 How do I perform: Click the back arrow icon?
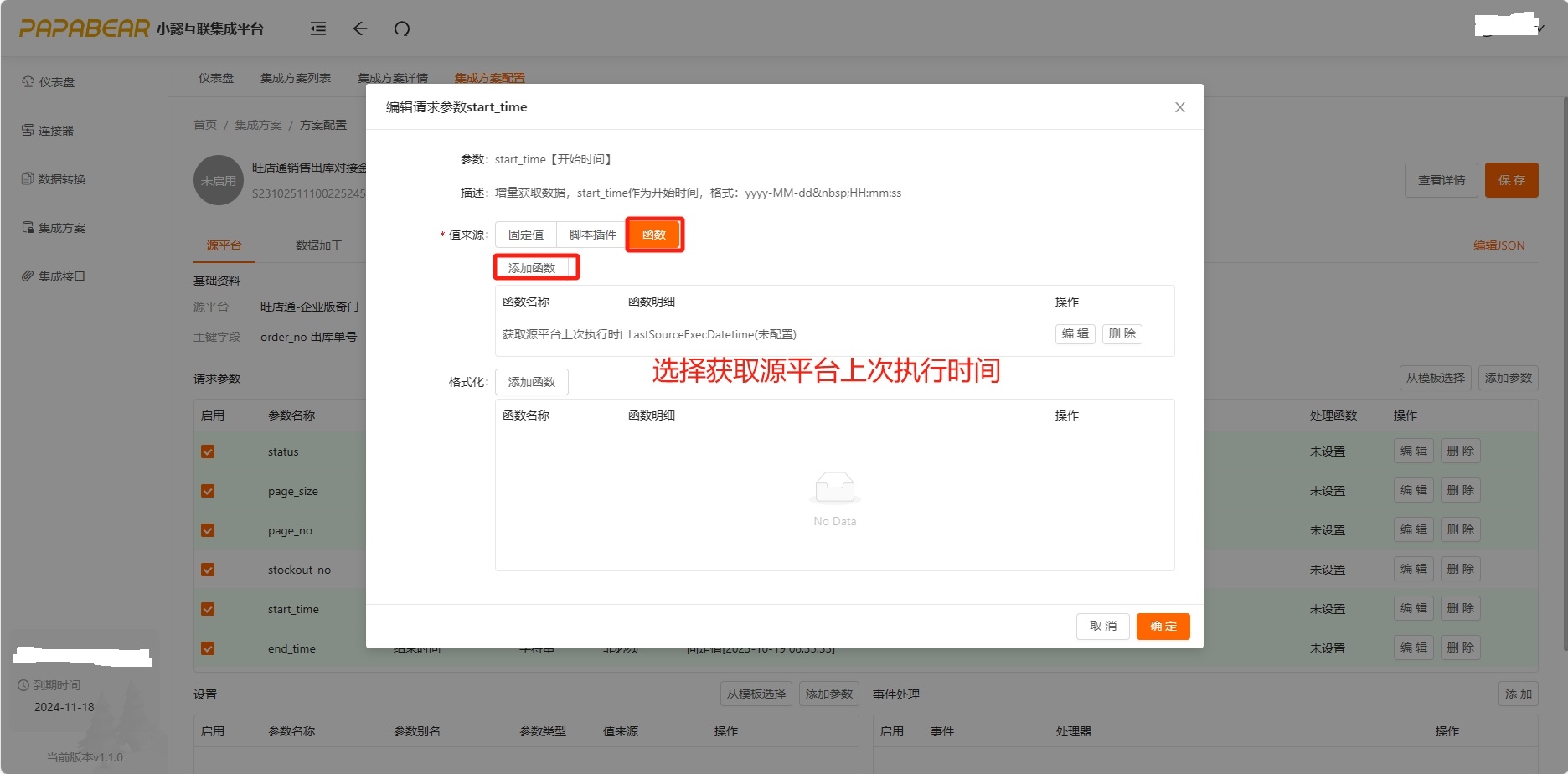point(360,28)
